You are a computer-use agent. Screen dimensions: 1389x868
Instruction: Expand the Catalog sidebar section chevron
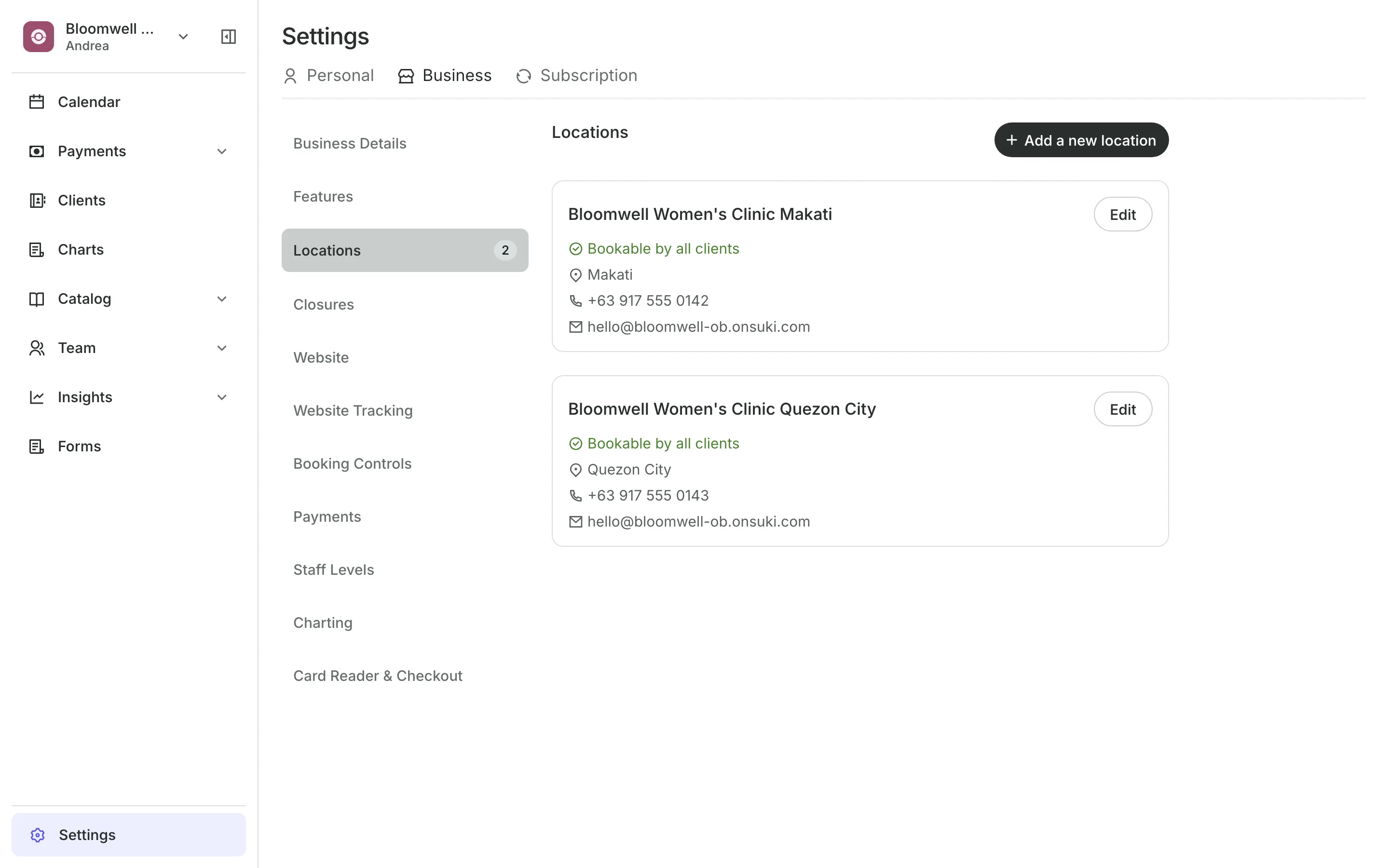(222, 299)
